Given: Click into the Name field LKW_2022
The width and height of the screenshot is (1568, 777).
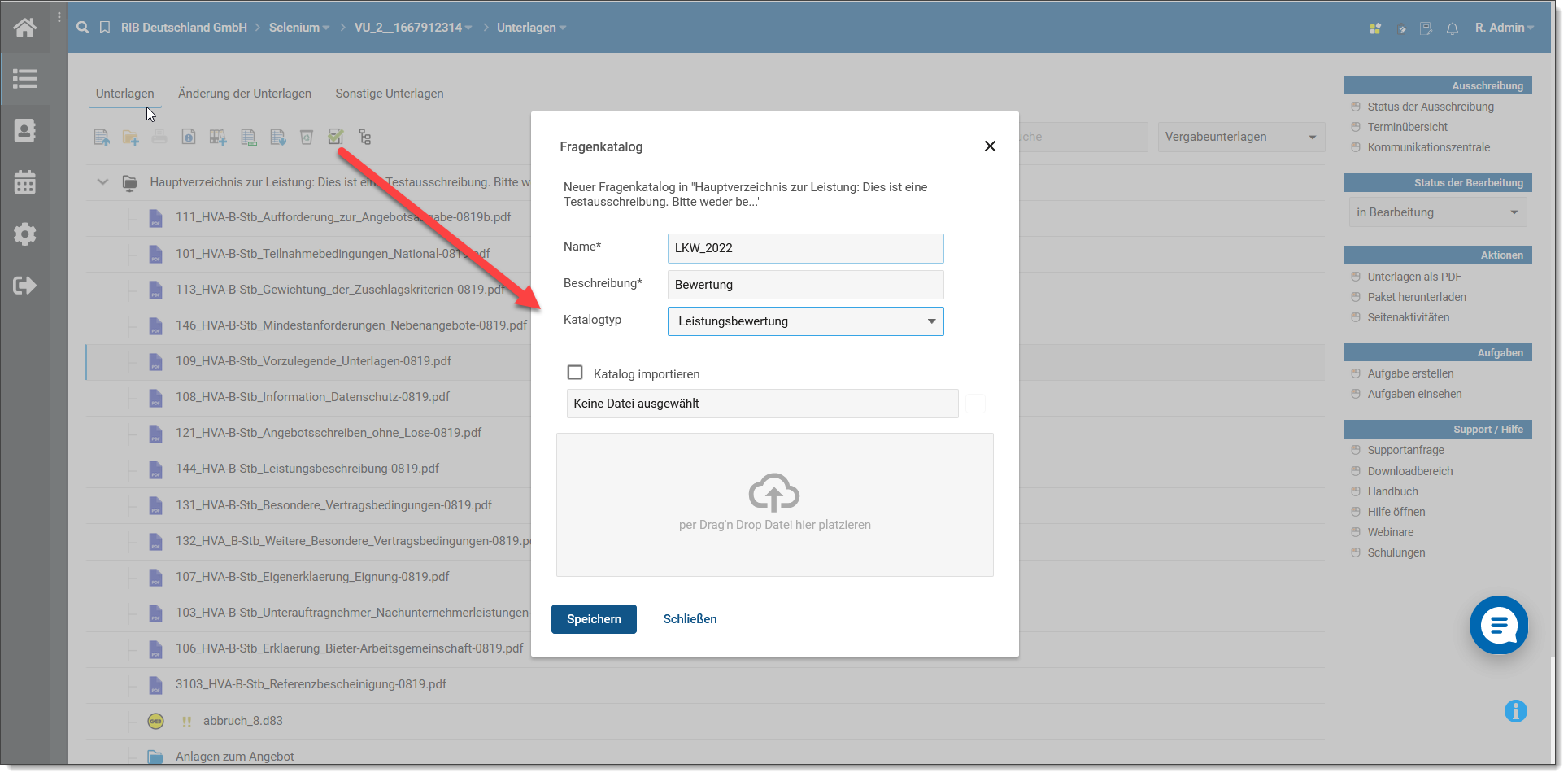Looking at the screenshot, I should tap(806, 248).
